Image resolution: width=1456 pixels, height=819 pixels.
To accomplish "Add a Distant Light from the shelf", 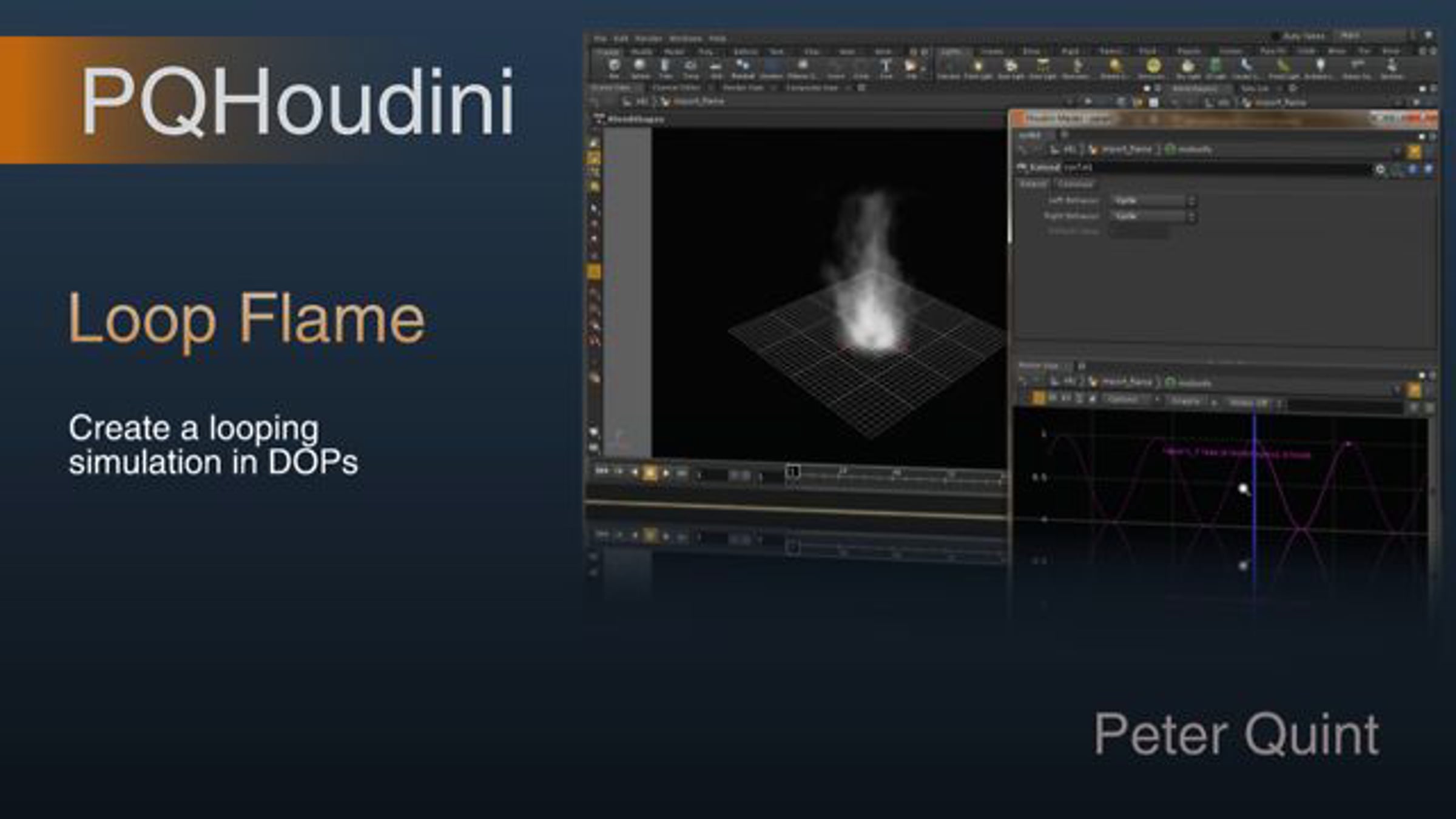I will (x=1114, y=68).
